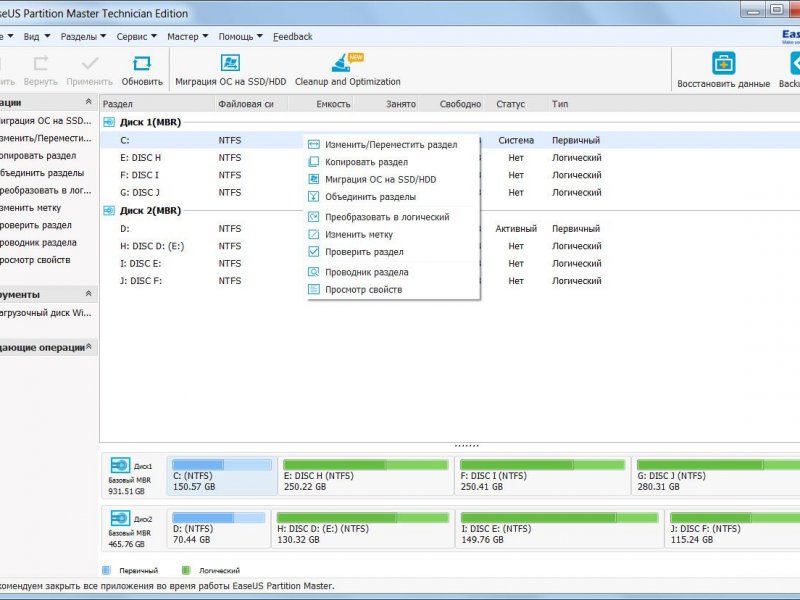Click the Восстановить данные recovery icon
Screen dimensions: 800x600
pyautogui.click(x=723, y=63)
